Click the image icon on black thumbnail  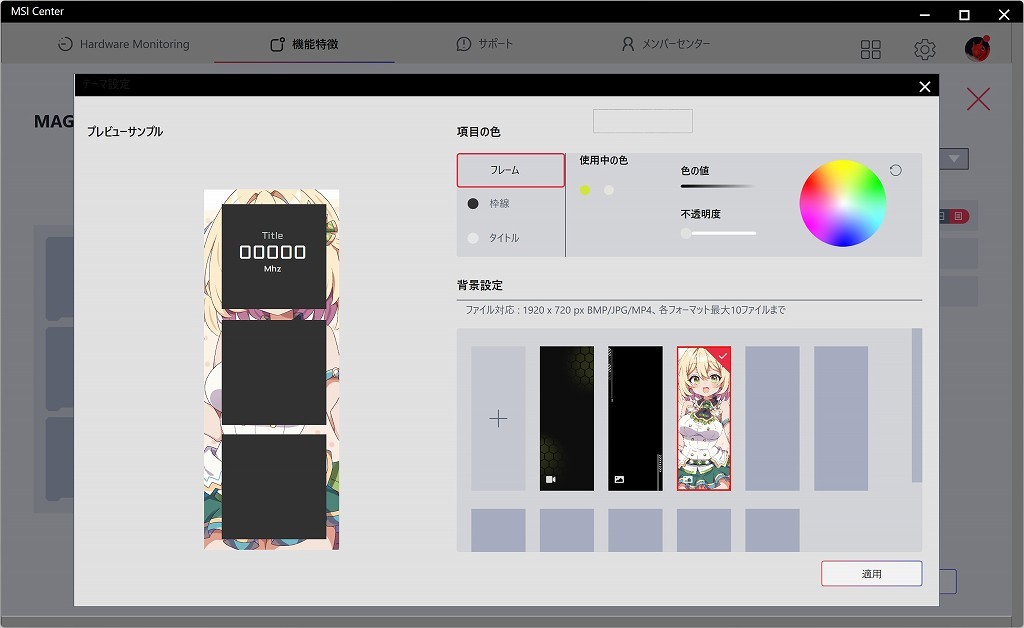[619, 480]
